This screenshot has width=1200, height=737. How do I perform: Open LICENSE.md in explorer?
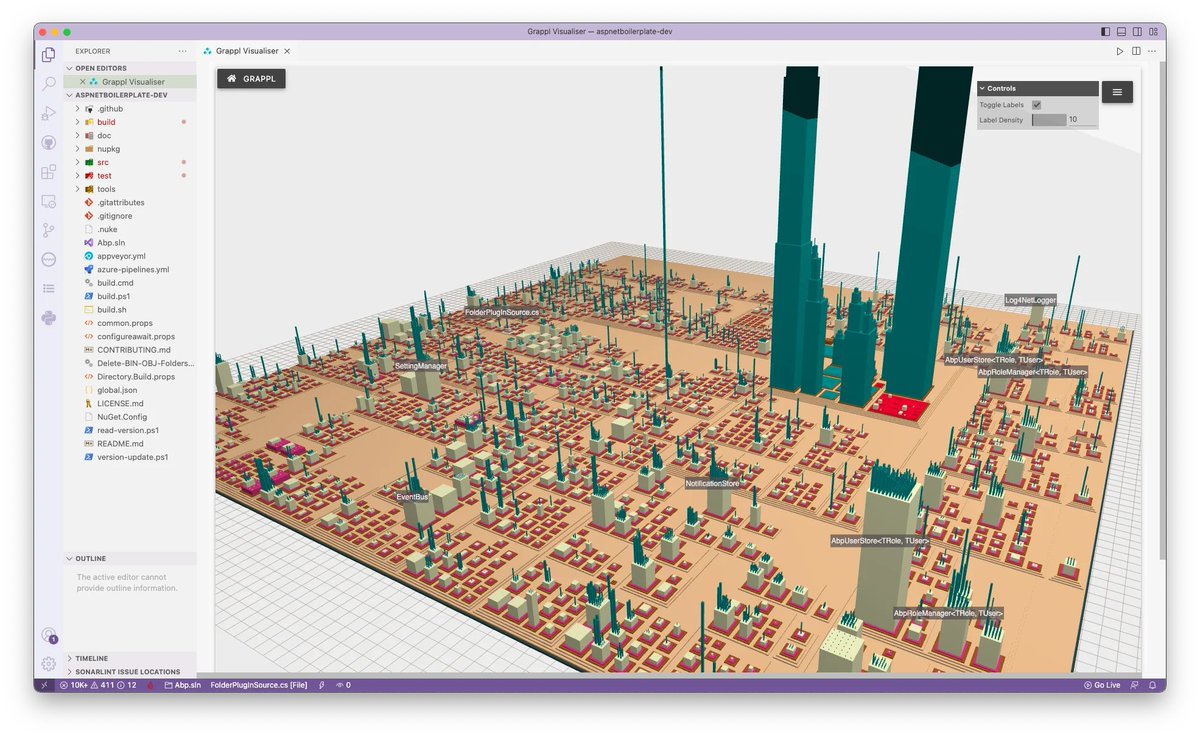point(130,403)
